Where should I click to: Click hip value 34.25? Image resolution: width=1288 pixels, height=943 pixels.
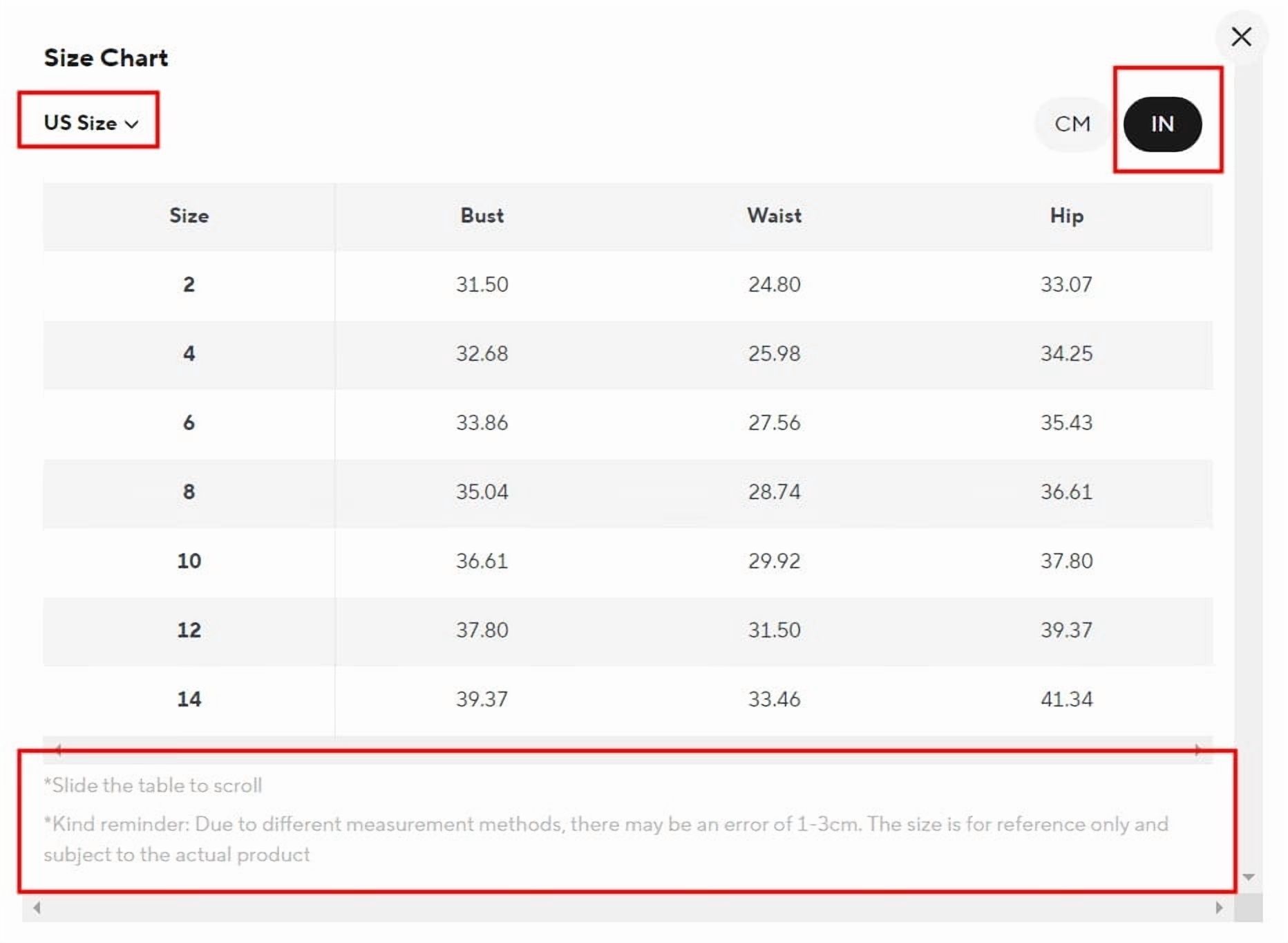point(1066,353)
